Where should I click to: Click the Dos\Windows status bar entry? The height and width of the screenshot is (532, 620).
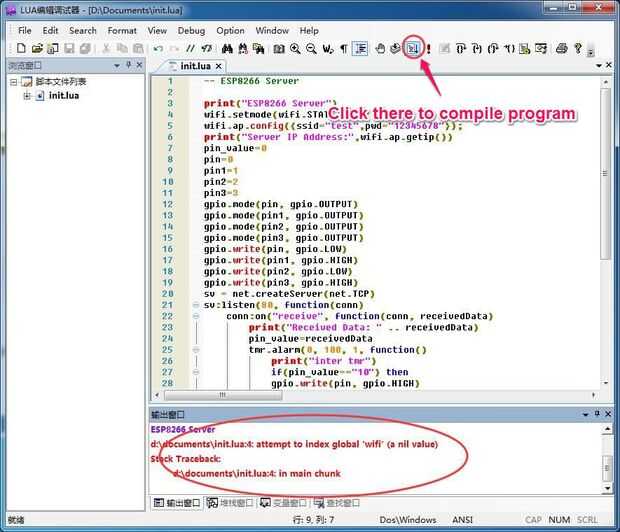coord(408,520)
